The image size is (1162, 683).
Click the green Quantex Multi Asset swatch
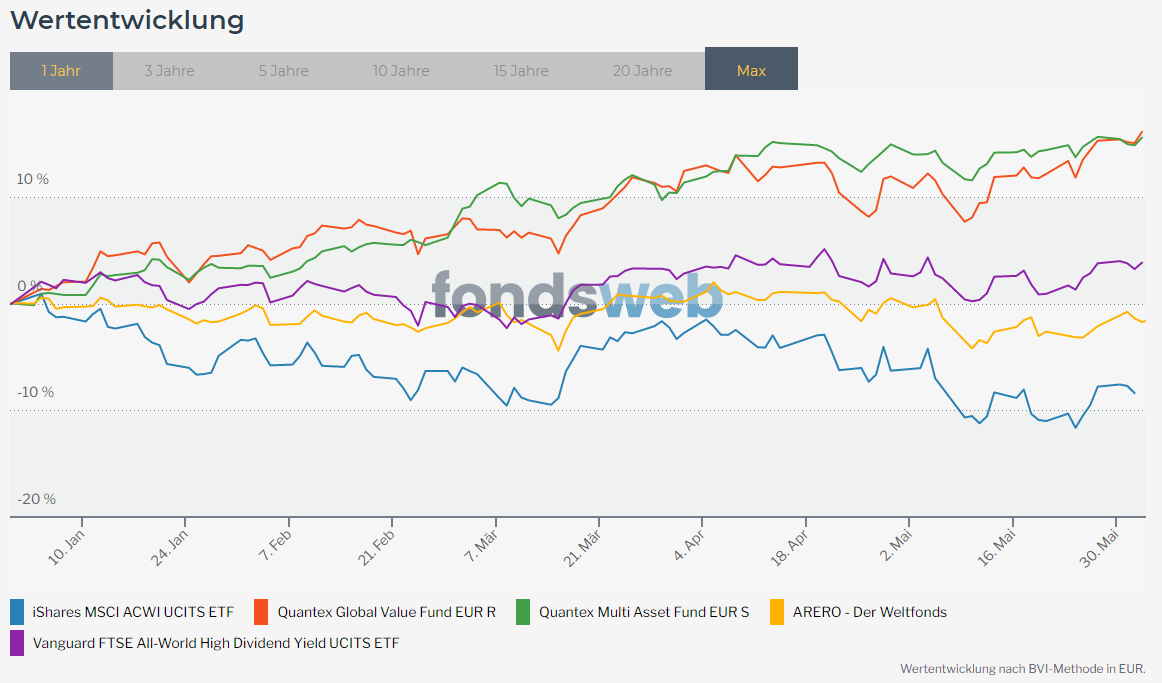tap(522, 612)
